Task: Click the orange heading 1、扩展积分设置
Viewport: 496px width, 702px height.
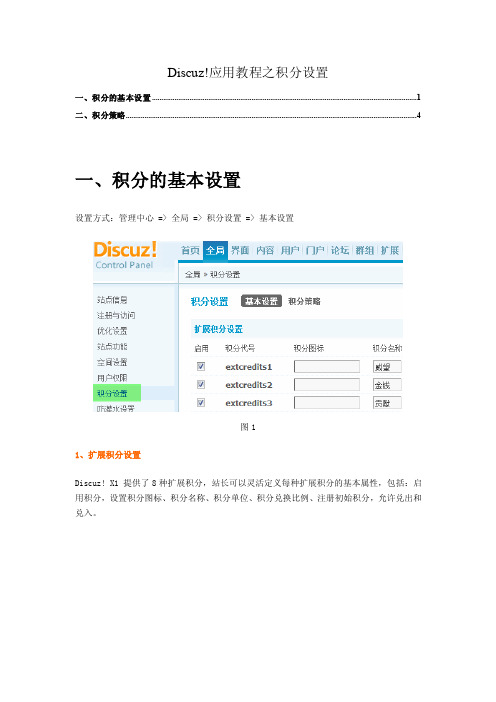Action: coord(108,455)
